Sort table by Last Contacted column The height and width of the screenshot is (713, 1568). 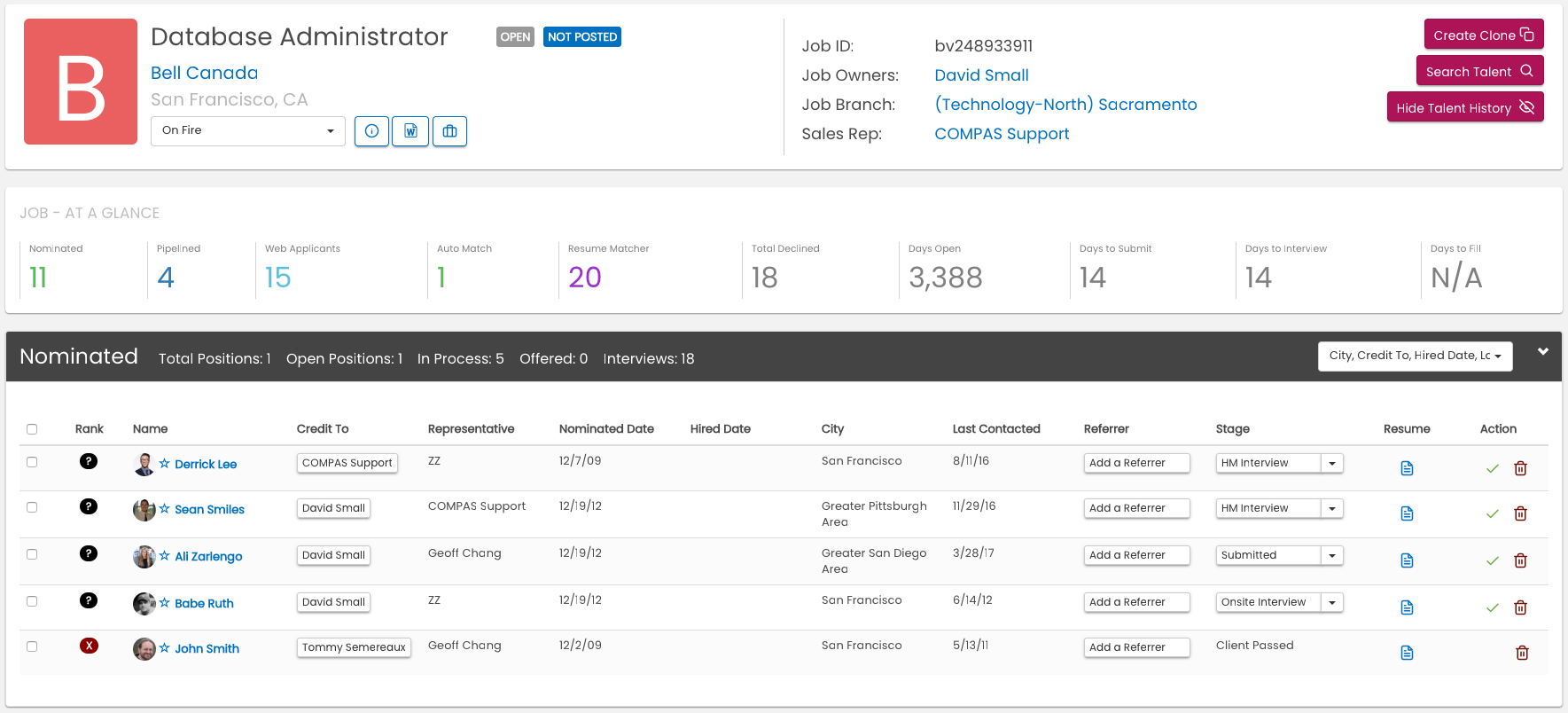pos(996,429)
